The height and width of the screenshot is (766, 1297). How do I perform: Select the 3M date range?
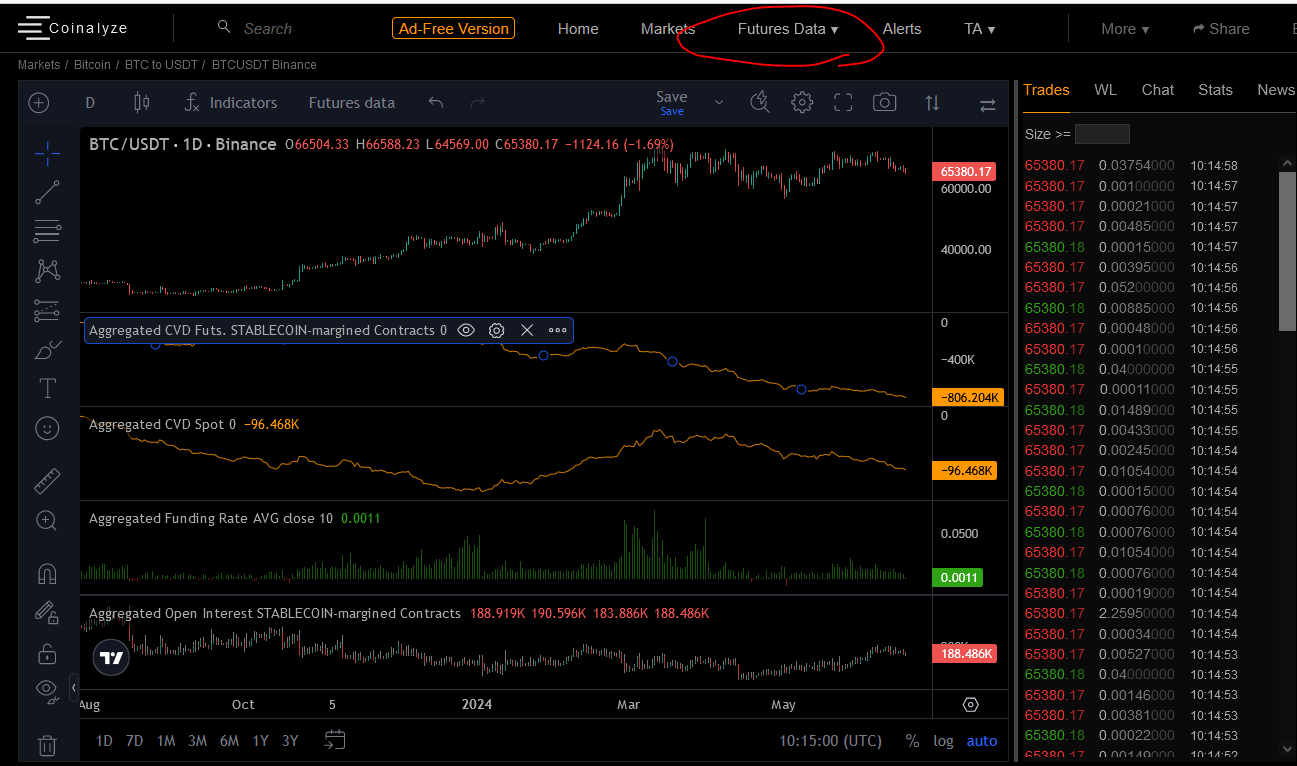point(197,741)
